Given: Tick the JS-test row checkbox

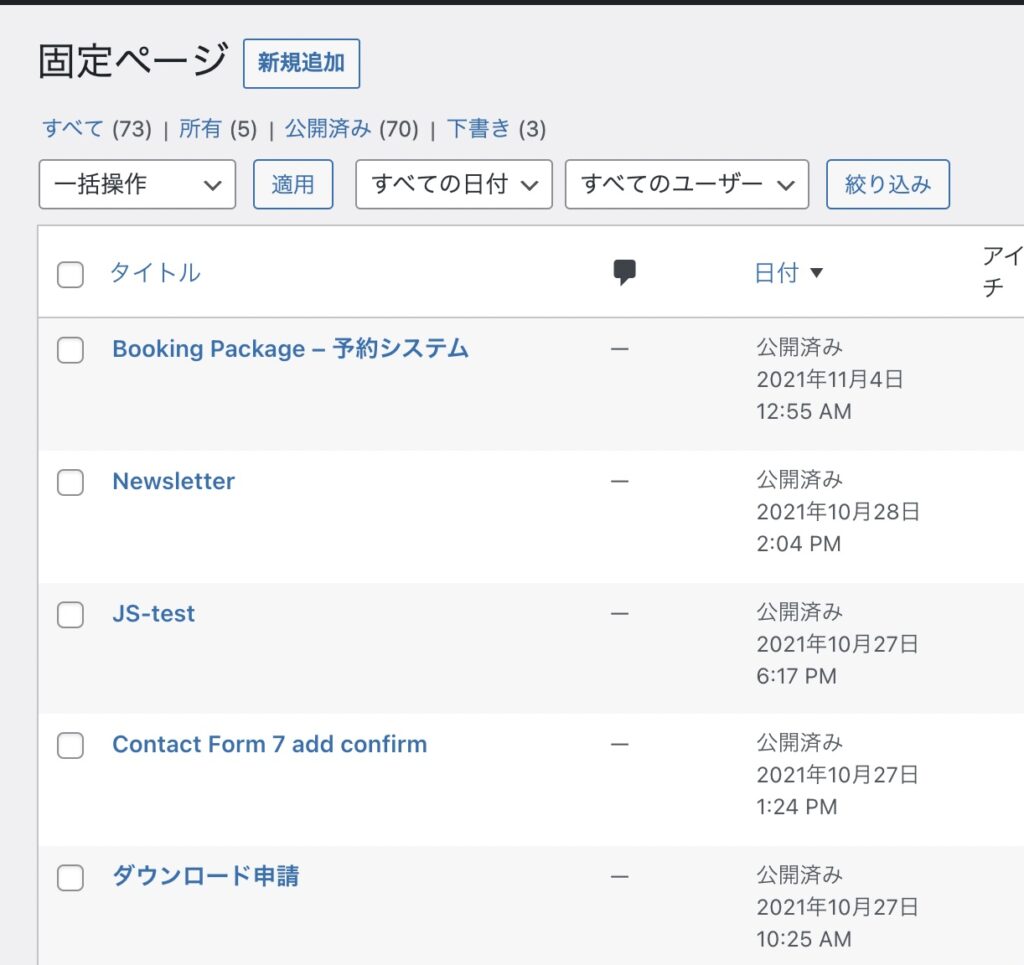Looking at the screenshot, I should [70, 614].
